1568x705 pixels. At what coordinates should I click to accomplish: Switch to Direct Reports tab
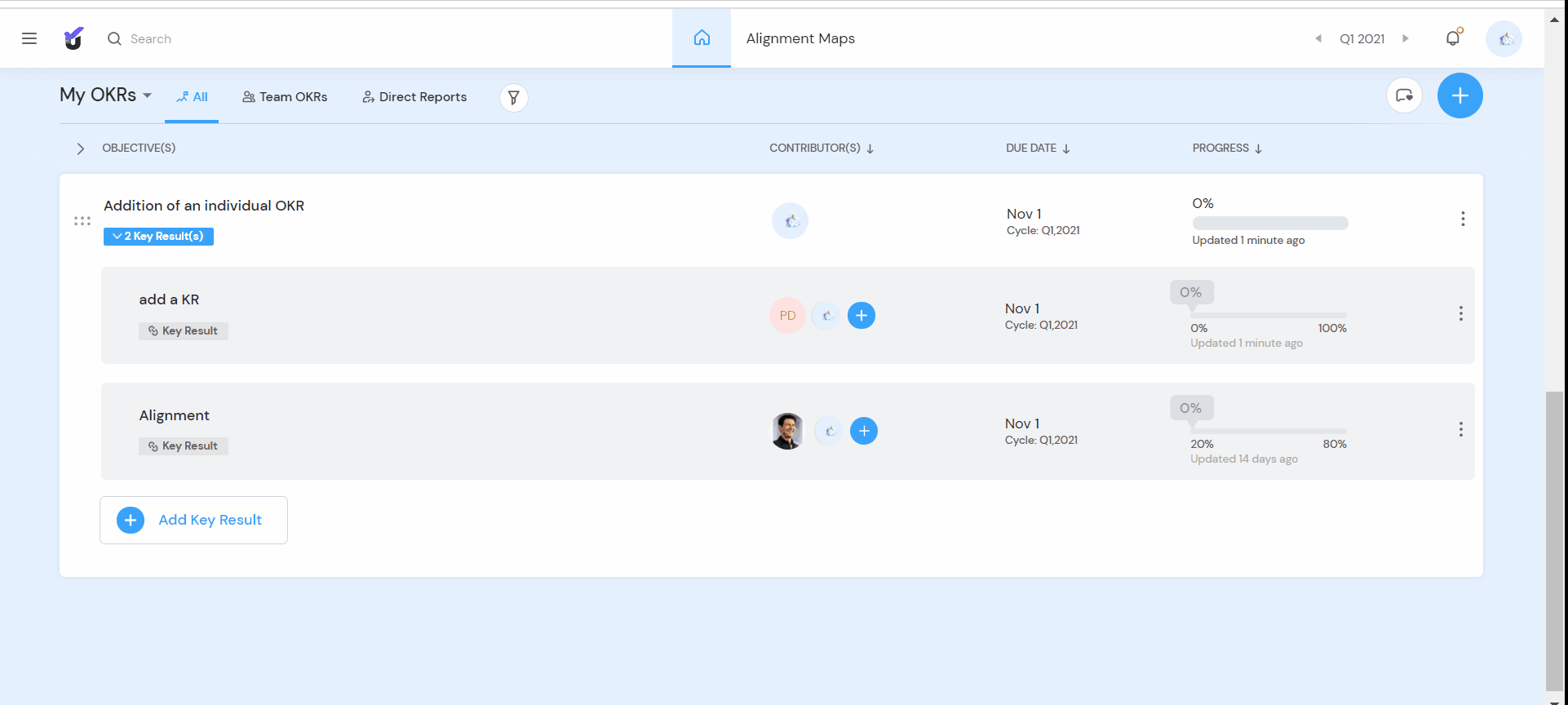pos(414,97)
